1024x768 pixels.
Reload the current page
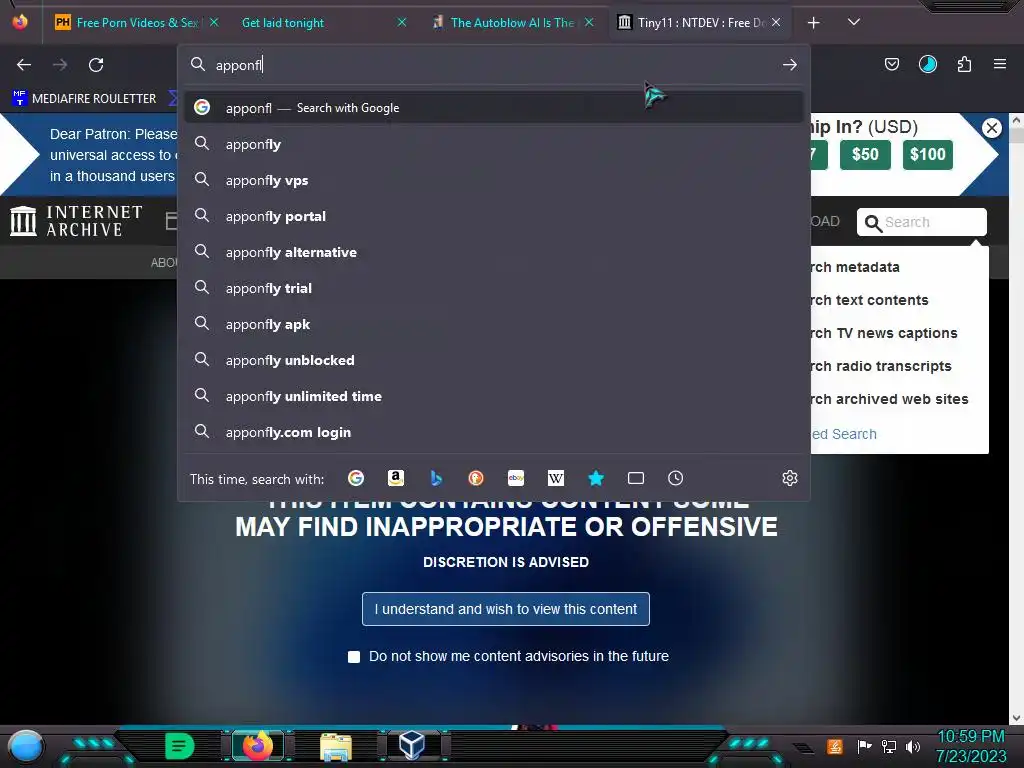click(96, 65)
